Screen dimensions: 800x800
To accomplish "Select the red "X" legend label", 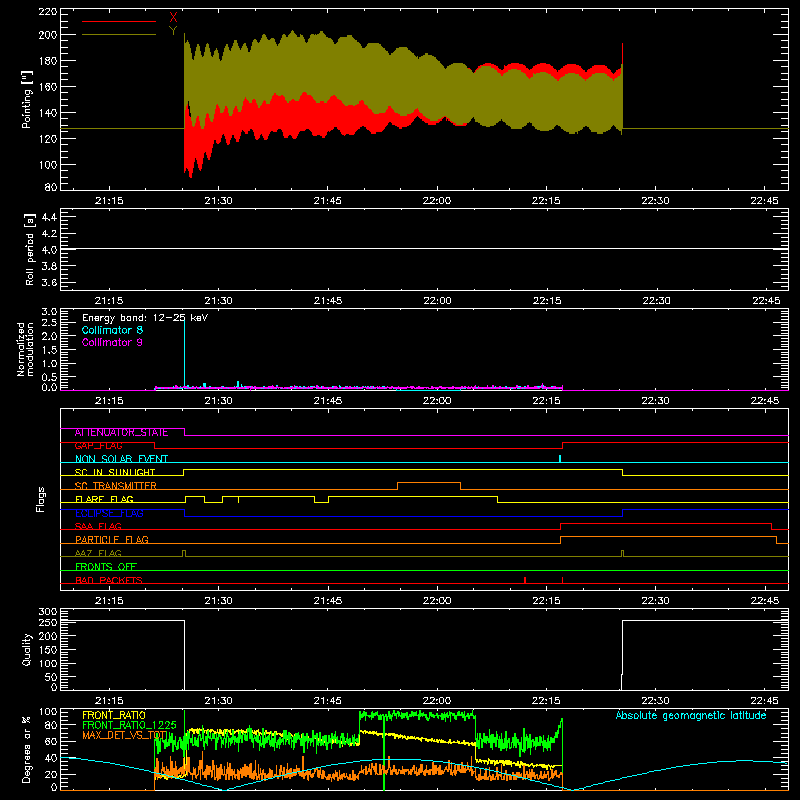I will [173, 17].
